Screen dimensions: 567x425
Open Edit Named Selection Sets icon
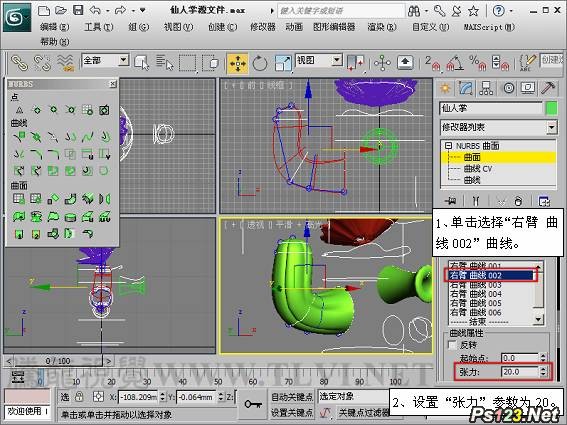pyautogui.click(x=527, y=63)
